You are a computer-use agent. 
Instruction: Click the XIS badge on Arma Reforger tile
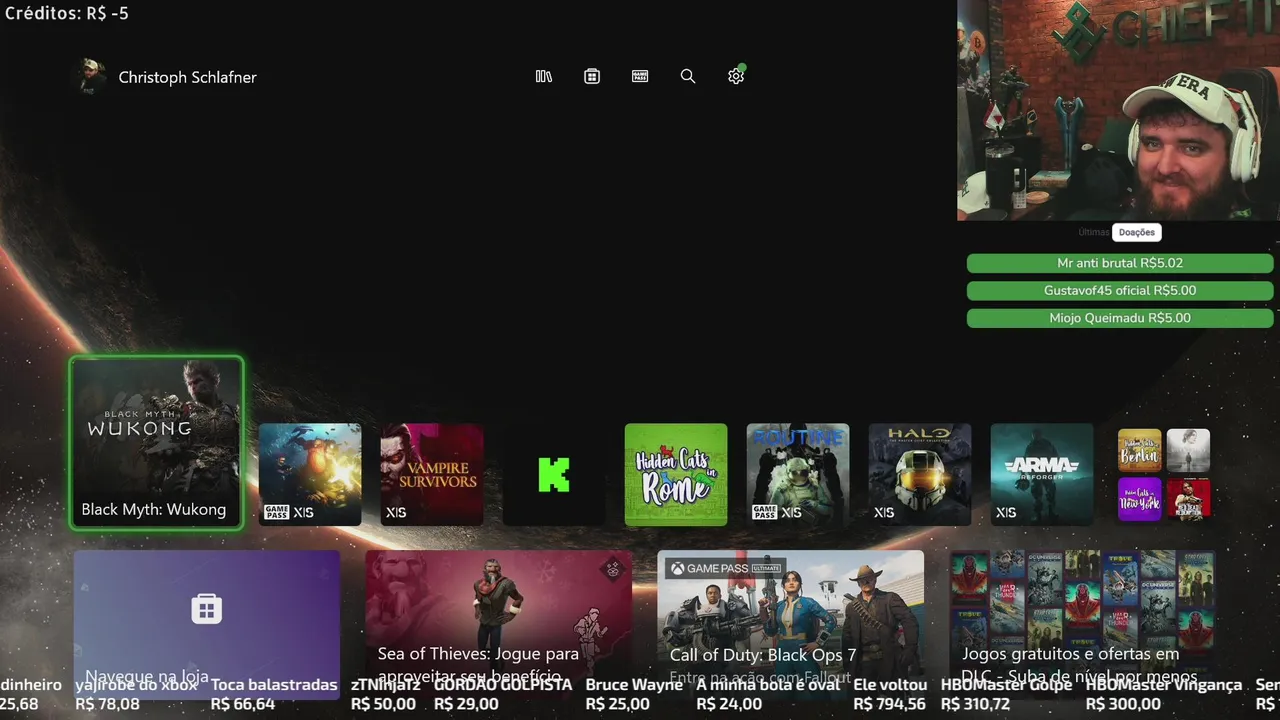pos(1006,513)
